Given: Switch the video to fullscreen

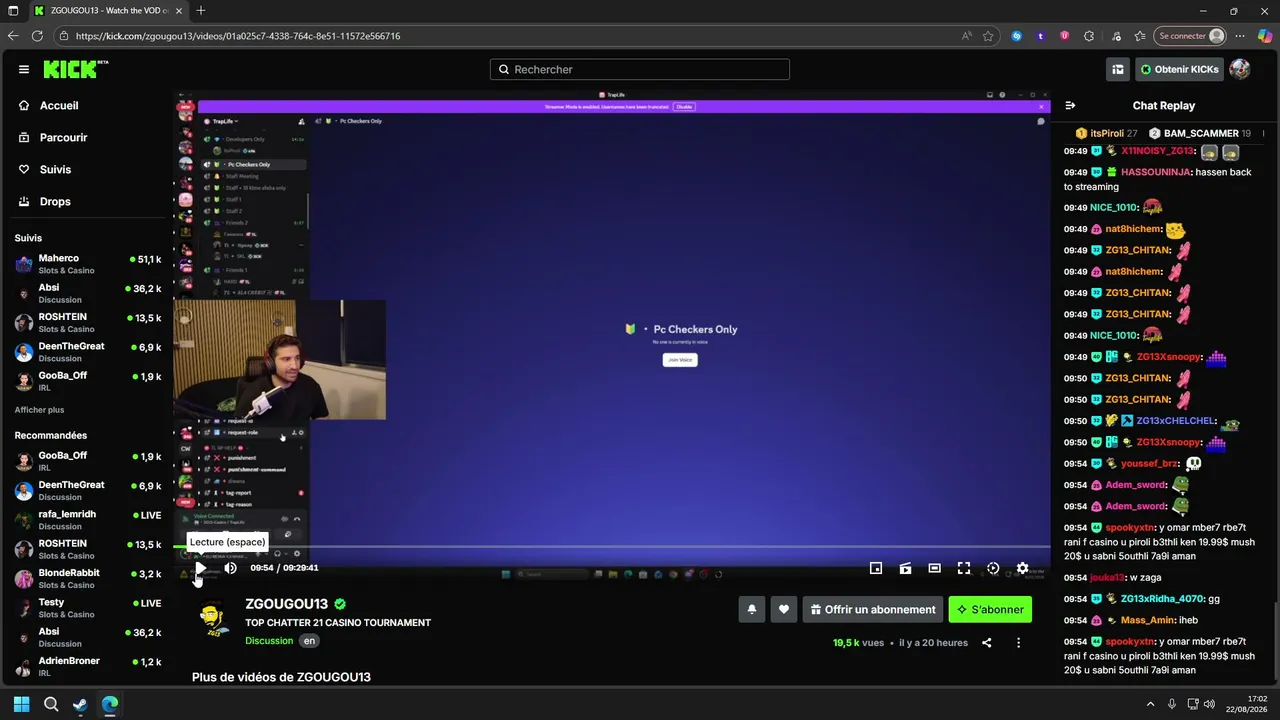Looking at the screenshot, I should coord(964,568).
